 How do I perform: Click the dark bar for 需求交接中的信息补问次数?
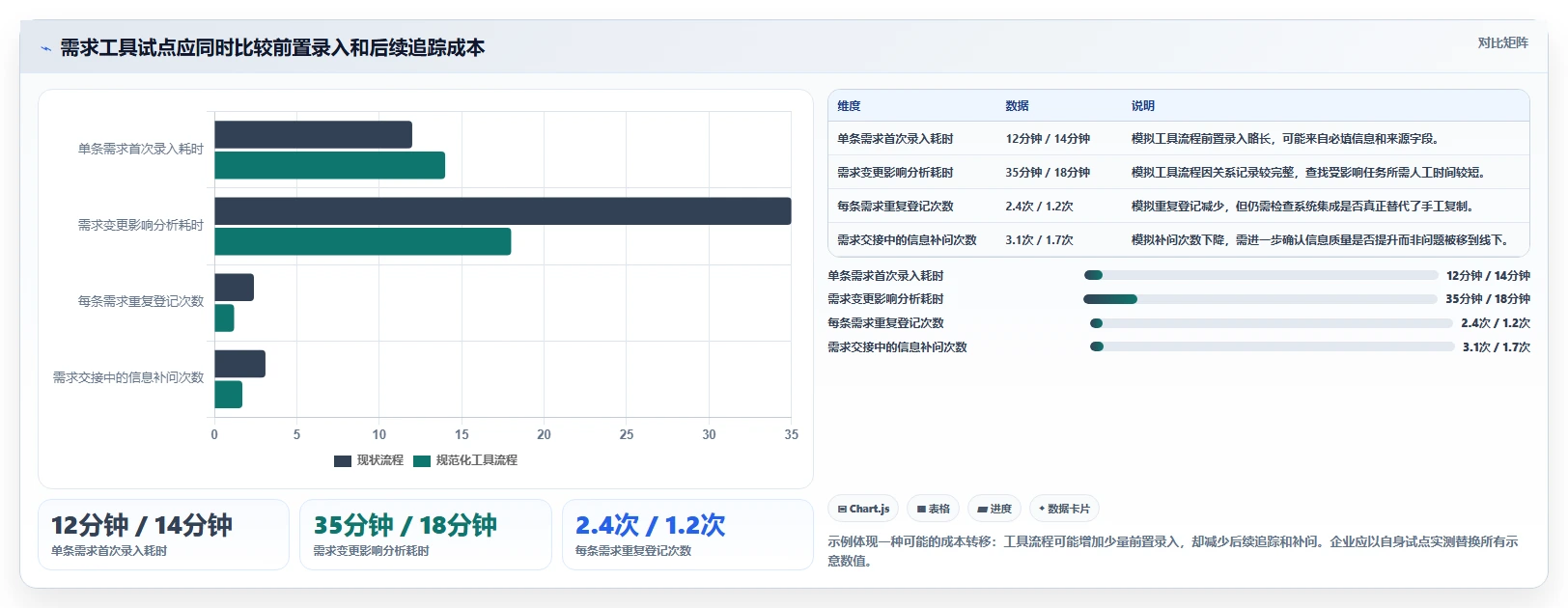coord(239,364)
